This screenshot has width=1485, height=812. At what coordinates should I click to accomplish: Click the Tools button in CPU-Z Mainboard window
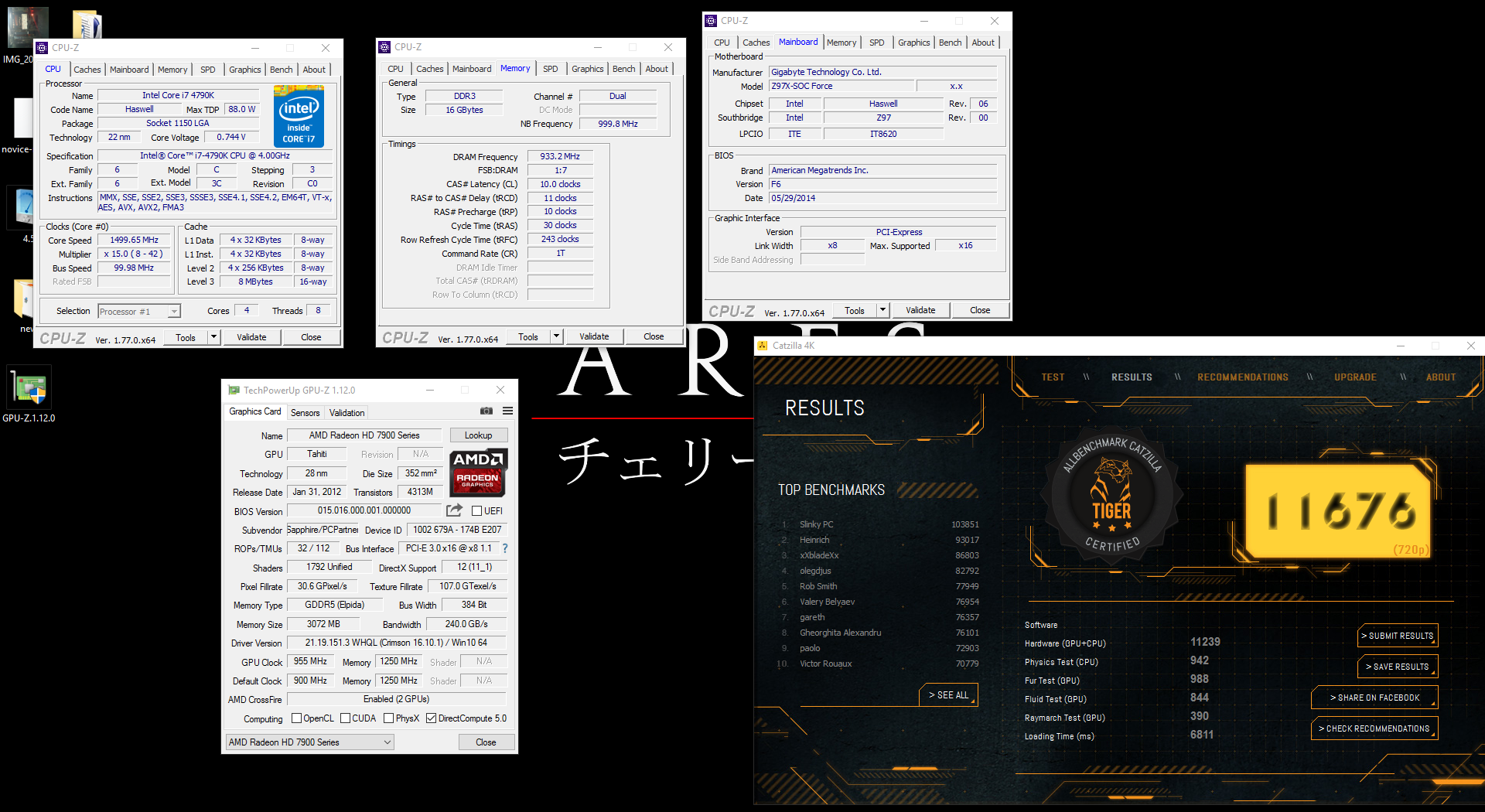[x=855, y=310]
